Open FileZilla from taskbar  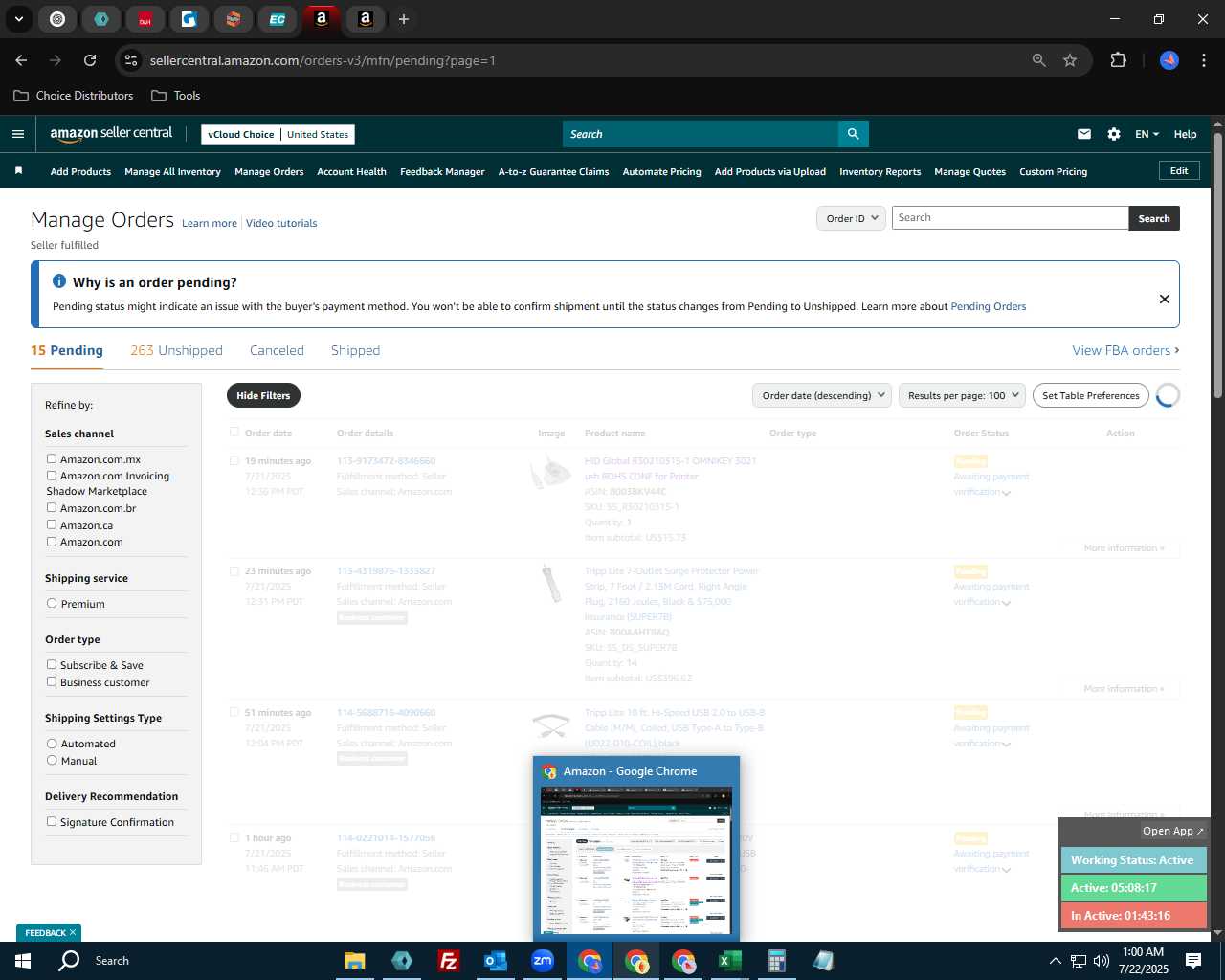pos(448,961)
